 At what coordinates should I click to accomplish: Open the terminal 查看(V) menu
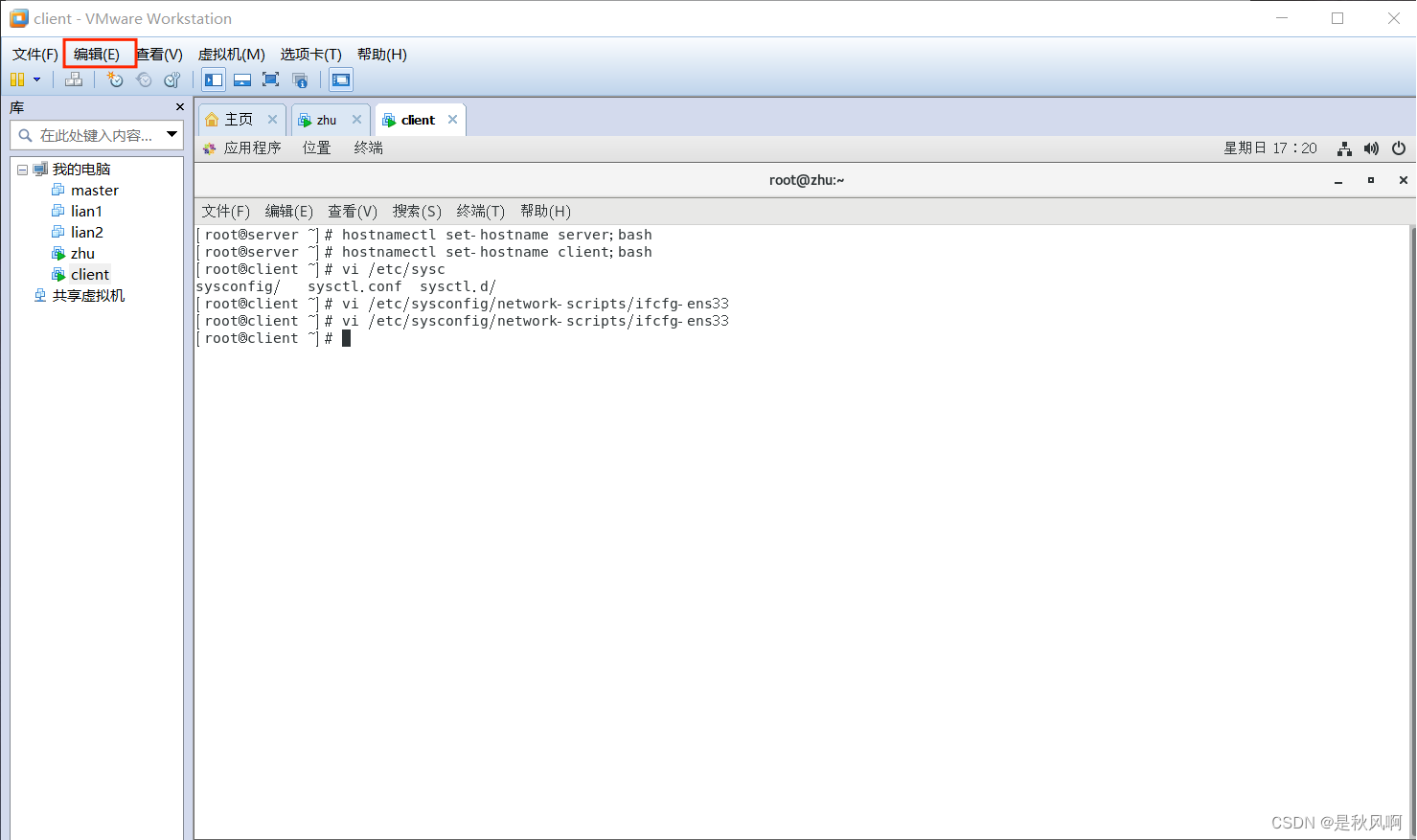click(x=353, y=212)
